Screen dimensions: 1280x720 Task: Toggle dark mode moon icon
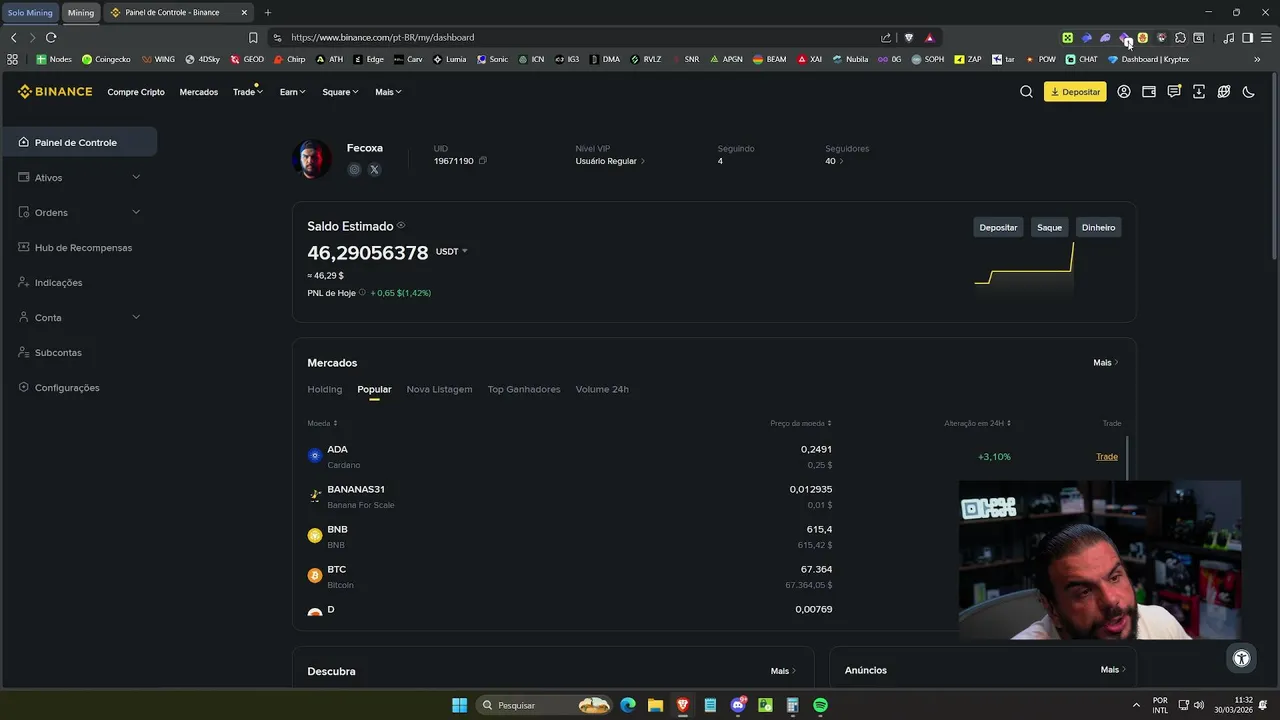(x=1249, y=92)
